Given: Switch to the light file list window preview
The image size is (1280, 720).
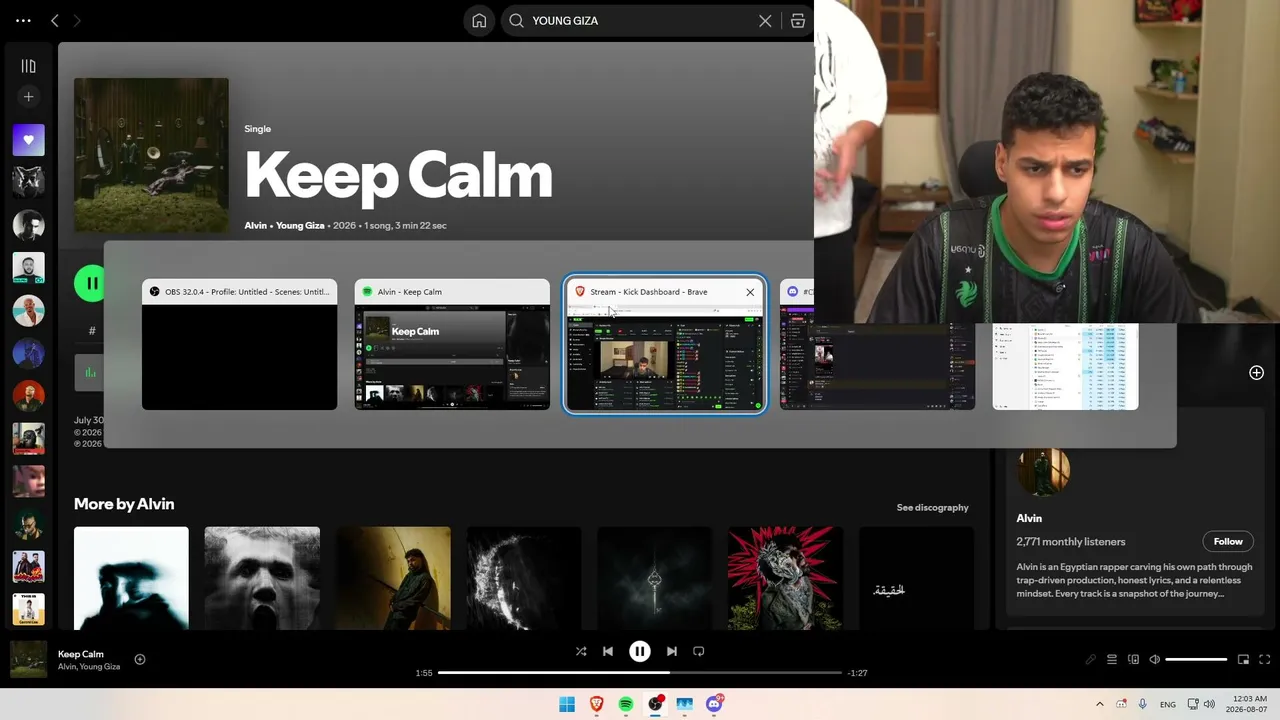Looking at the screenshot, I should coord(1065,366).
